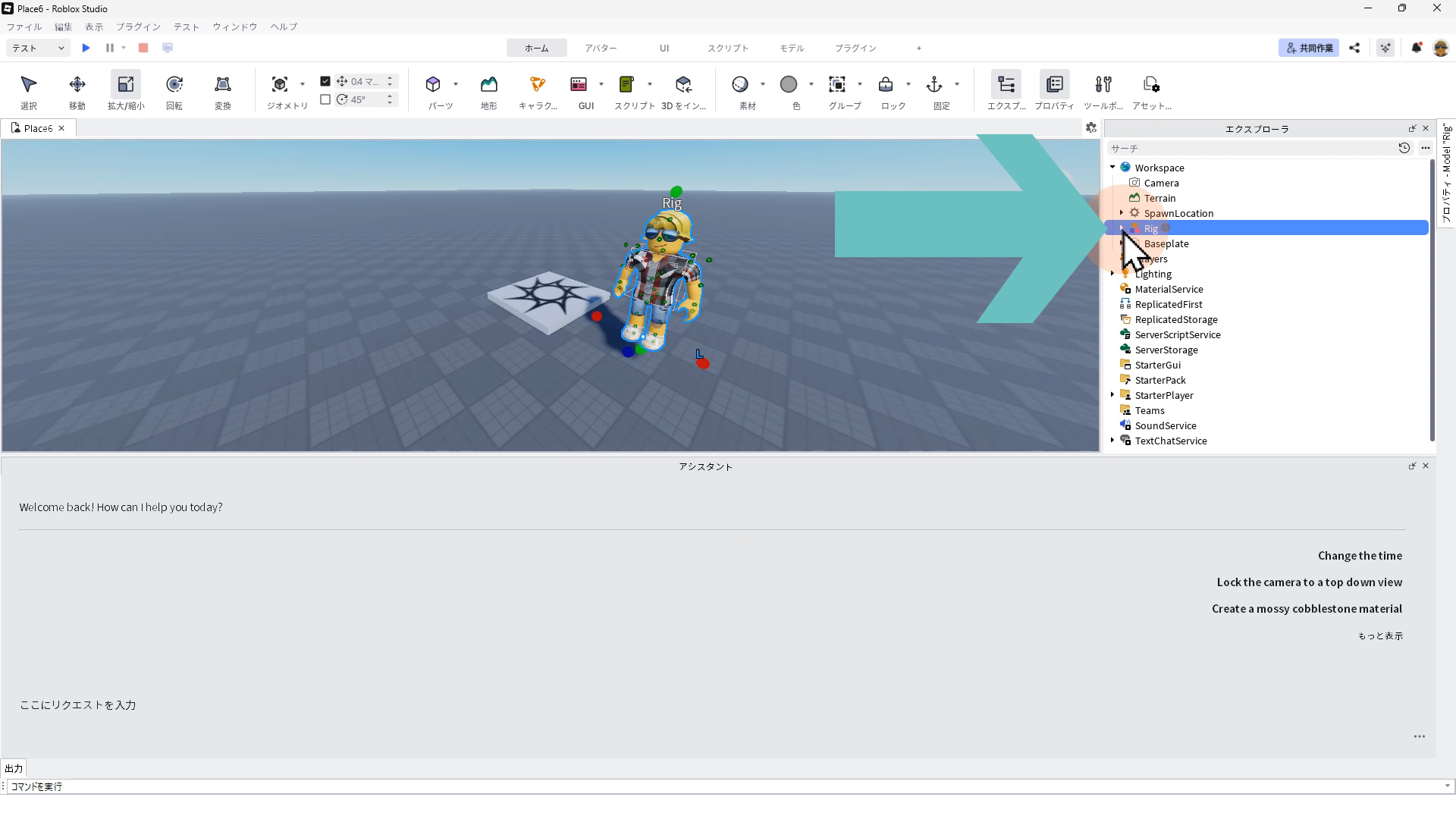
Task: Click the 共同作業 collaborate button
Action: pyautogui.click(x=1309, y=48)
